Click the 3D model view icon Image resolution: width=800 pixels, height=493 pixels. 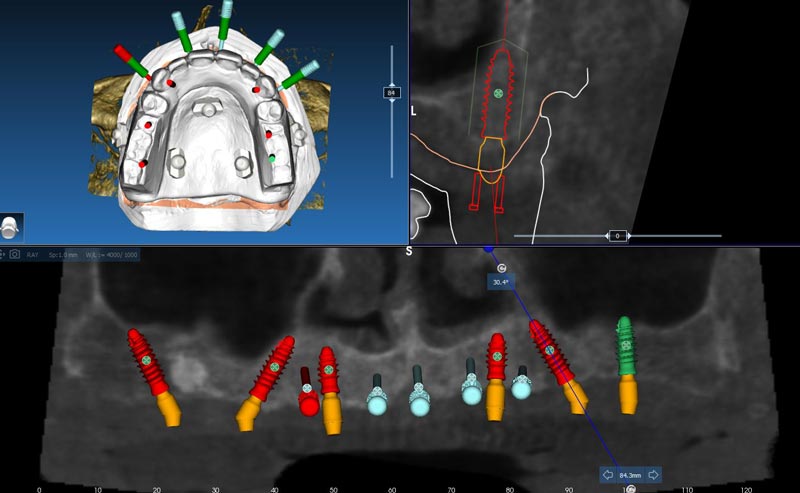click(11, 227)
